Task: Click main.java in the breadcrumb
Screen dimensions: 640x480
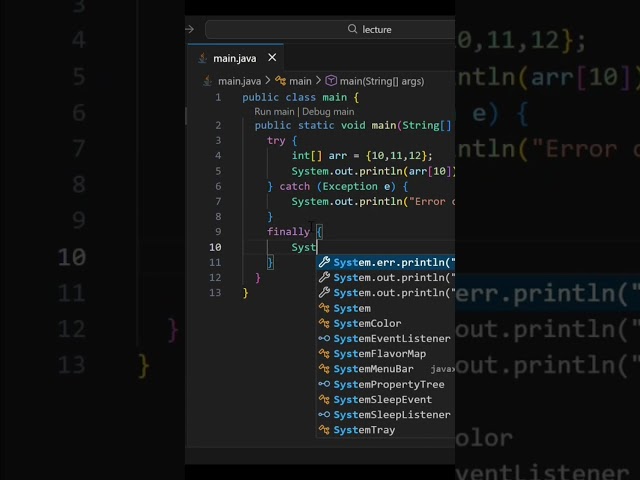Action: 239,81
